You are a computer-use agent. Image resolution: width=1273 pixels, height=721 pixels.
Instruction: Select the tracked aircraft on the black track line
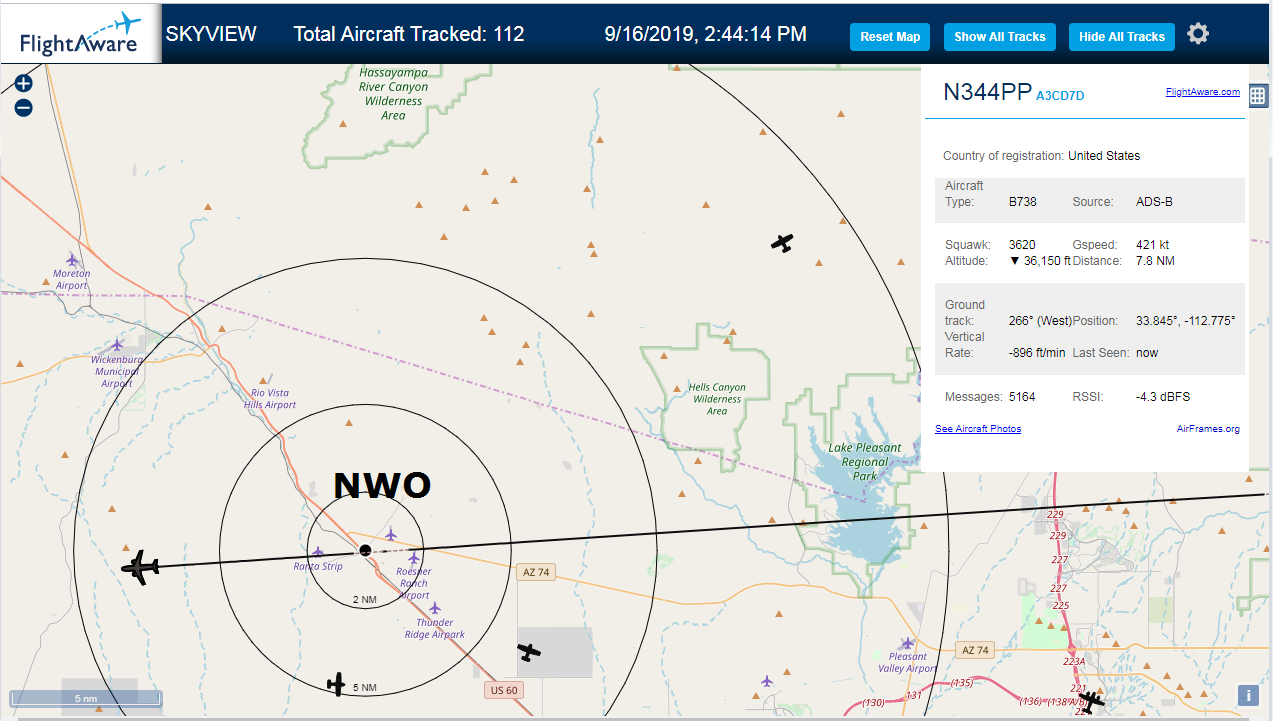(x=140, y=567)
